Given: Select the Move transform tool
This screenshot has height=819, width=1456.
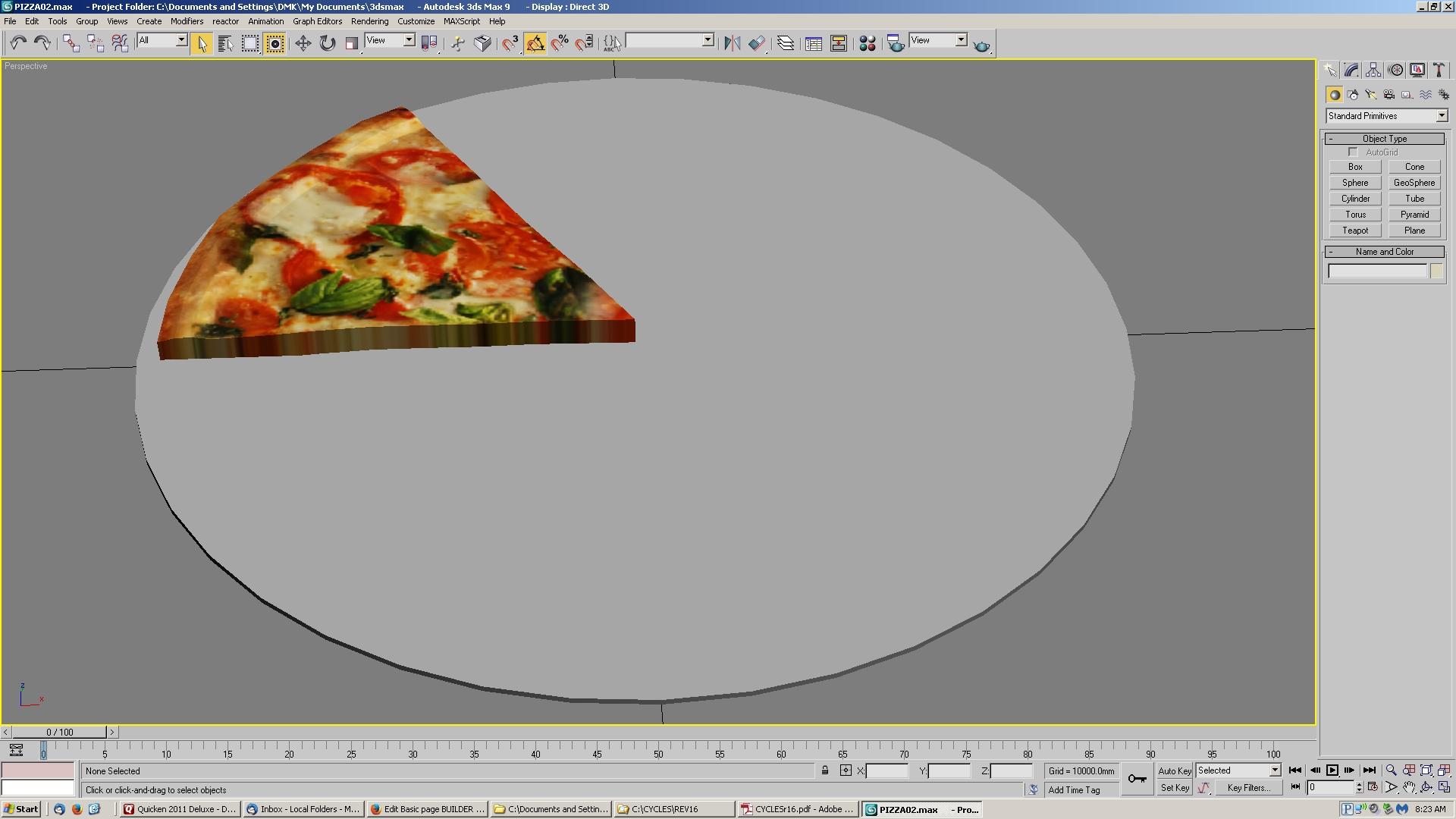Looking at the screenshot, I should pyautogui.click(x=303, y=43).
